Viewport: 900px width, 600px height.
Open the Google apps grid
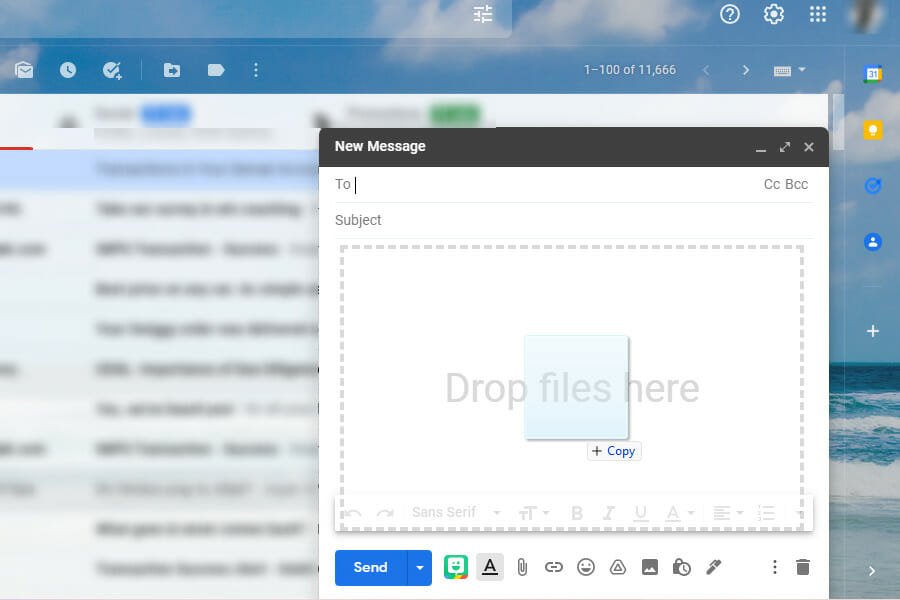[818, 14]
